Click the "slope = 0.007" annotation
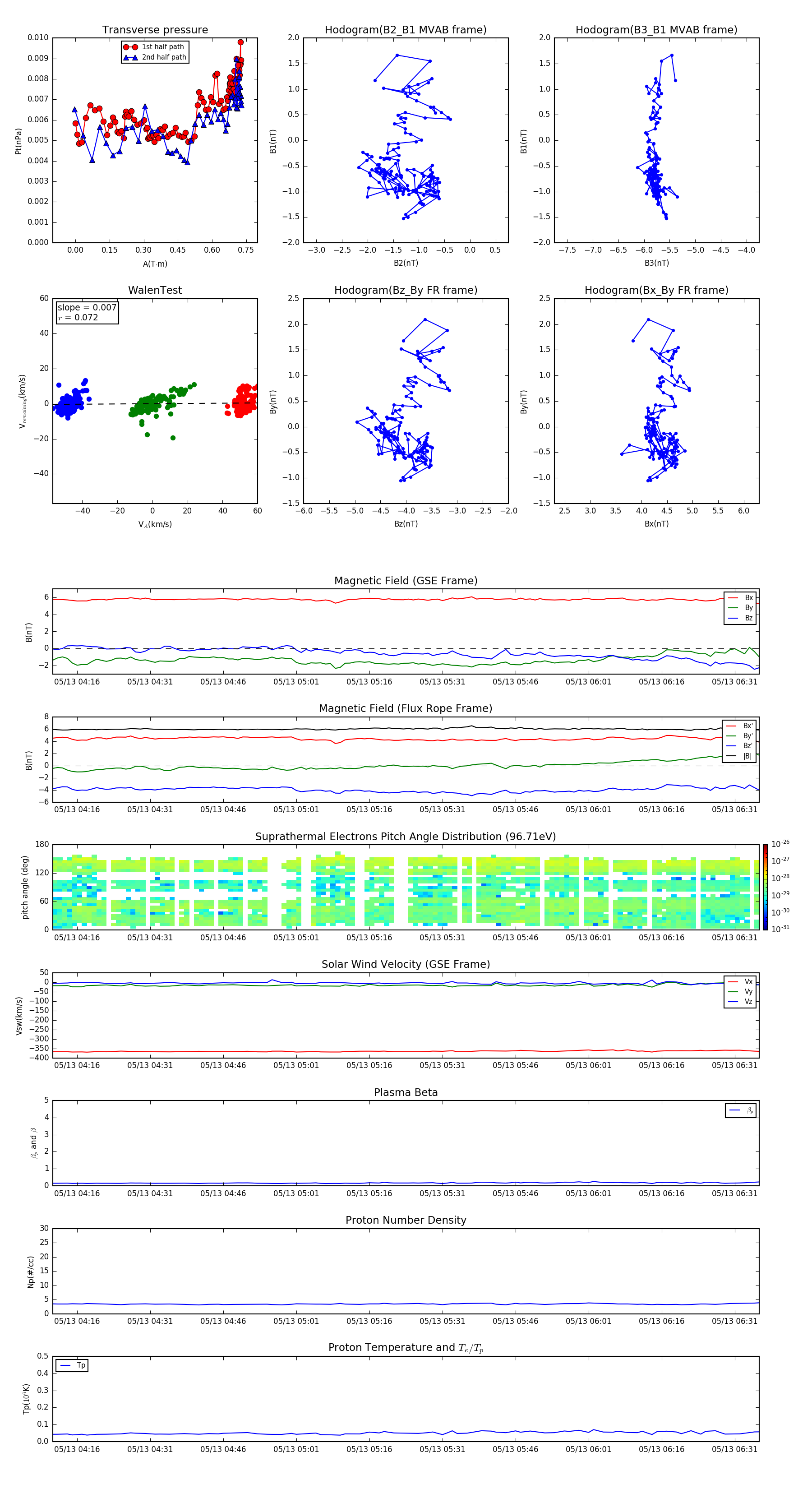 point(87,308)
